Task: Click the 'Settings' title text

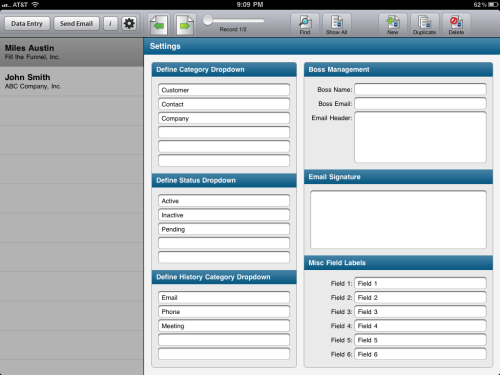Action: [165, 46]
